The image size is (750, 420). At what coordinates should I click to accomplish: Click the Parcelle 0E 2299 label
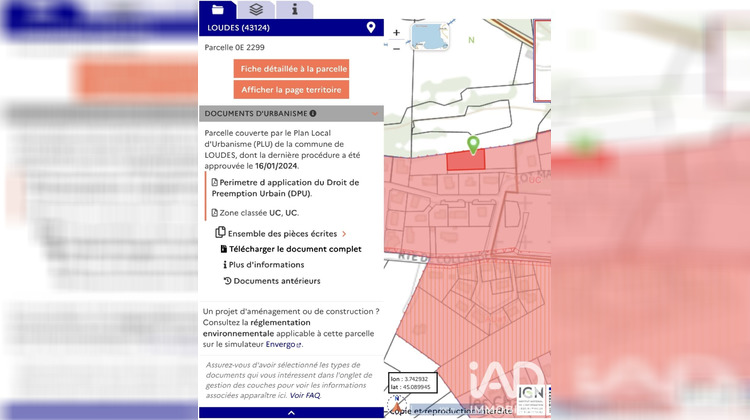click(234, 47)
